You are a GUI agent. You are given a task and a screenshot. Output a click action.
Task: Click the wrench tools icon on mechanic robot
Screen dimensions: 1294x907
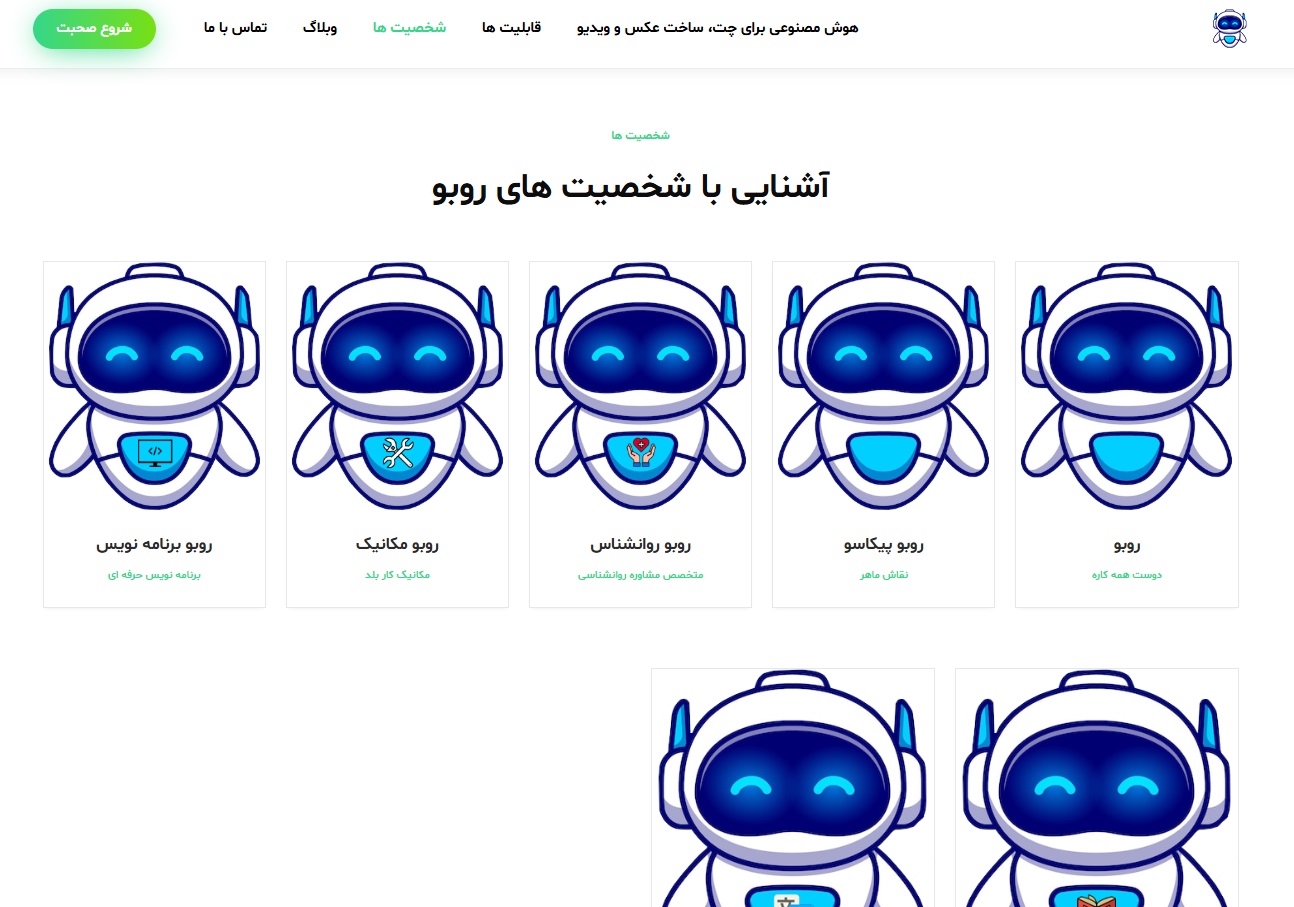coord(397,453)
